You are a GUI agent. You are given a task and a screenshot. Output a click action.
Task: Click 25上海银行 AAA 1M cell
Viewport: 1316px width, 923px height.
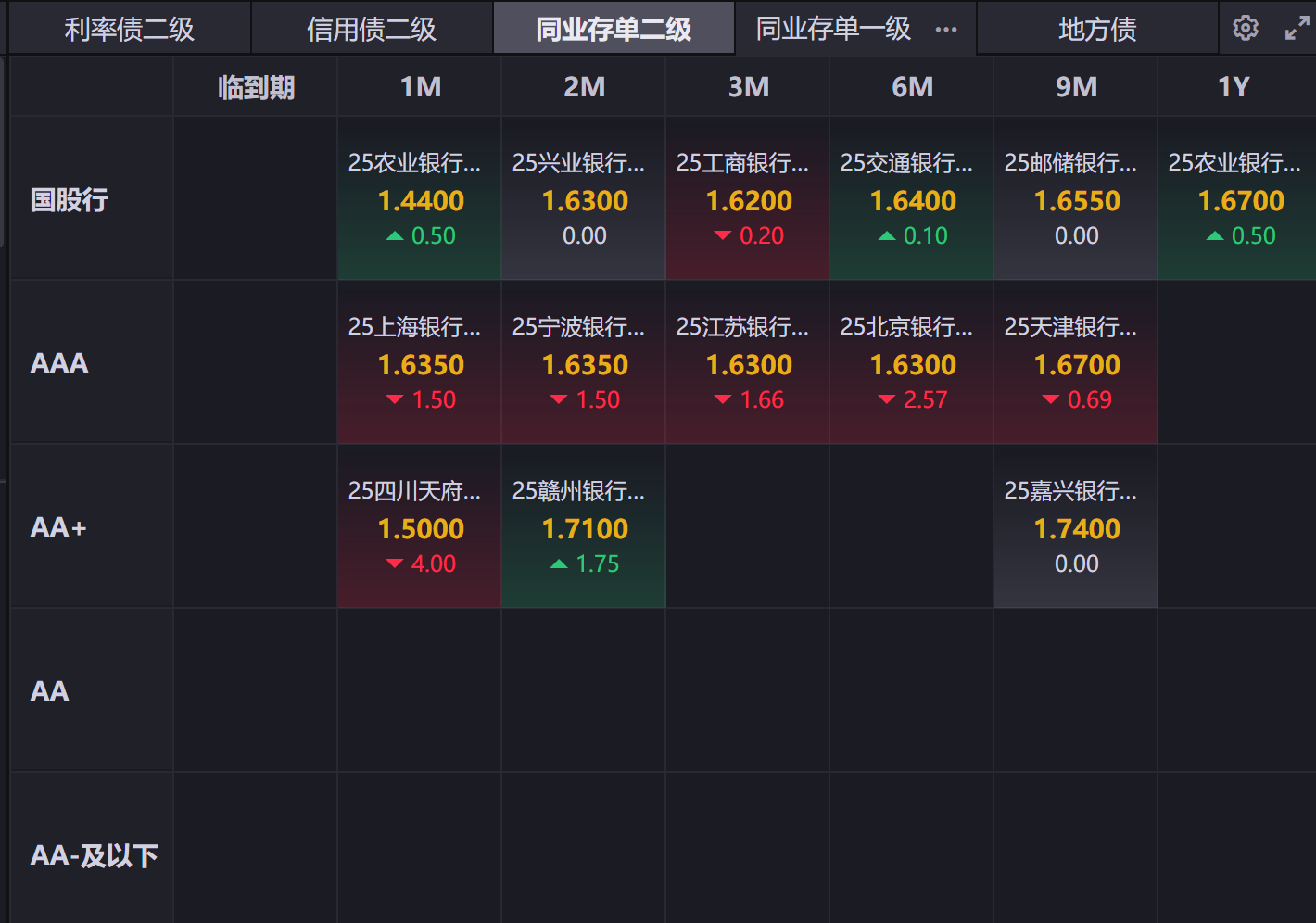420,363
